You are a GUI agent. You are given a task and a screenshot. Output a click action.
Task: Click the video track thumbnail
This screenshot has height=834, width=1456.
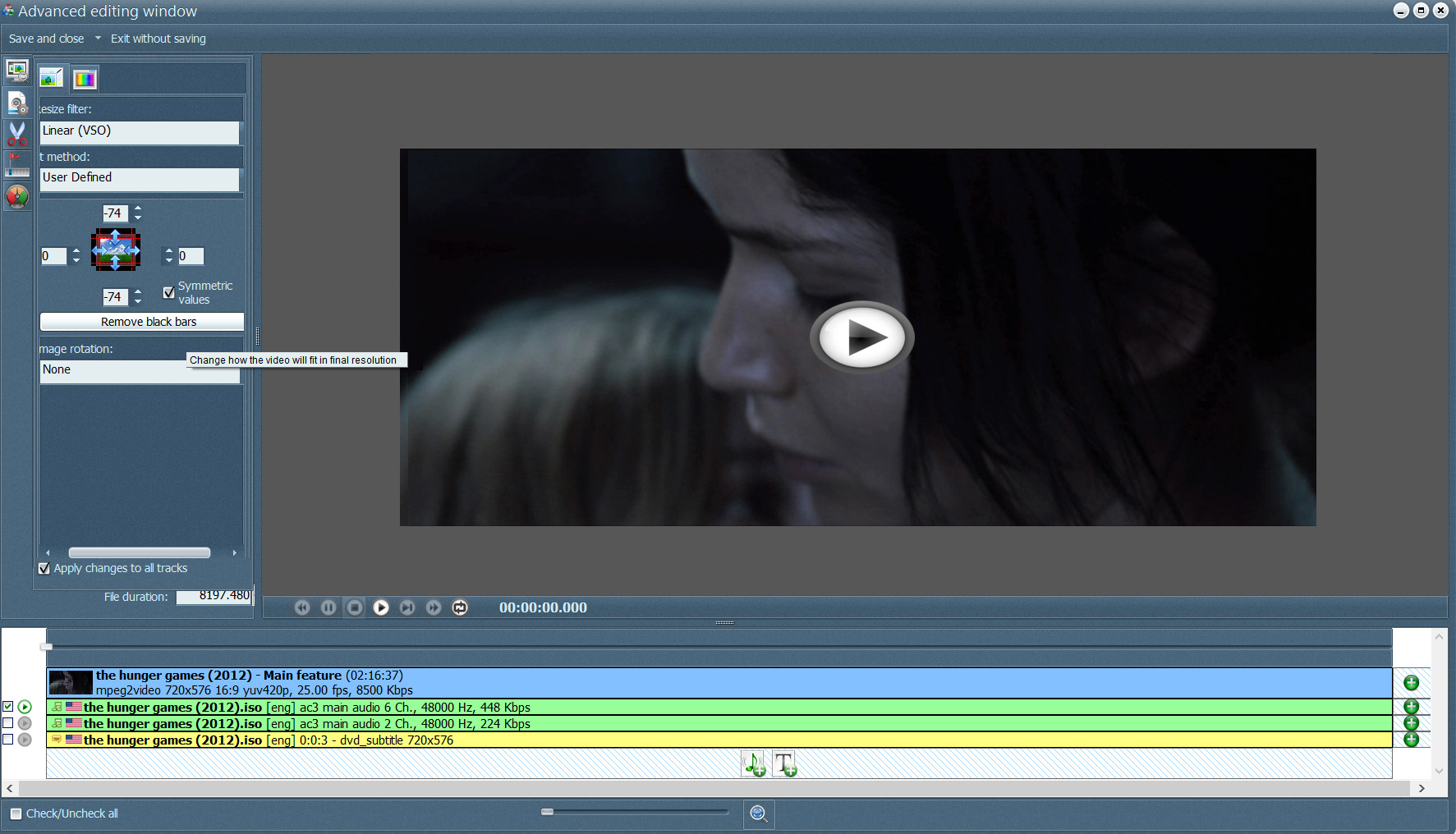(71, 683)
